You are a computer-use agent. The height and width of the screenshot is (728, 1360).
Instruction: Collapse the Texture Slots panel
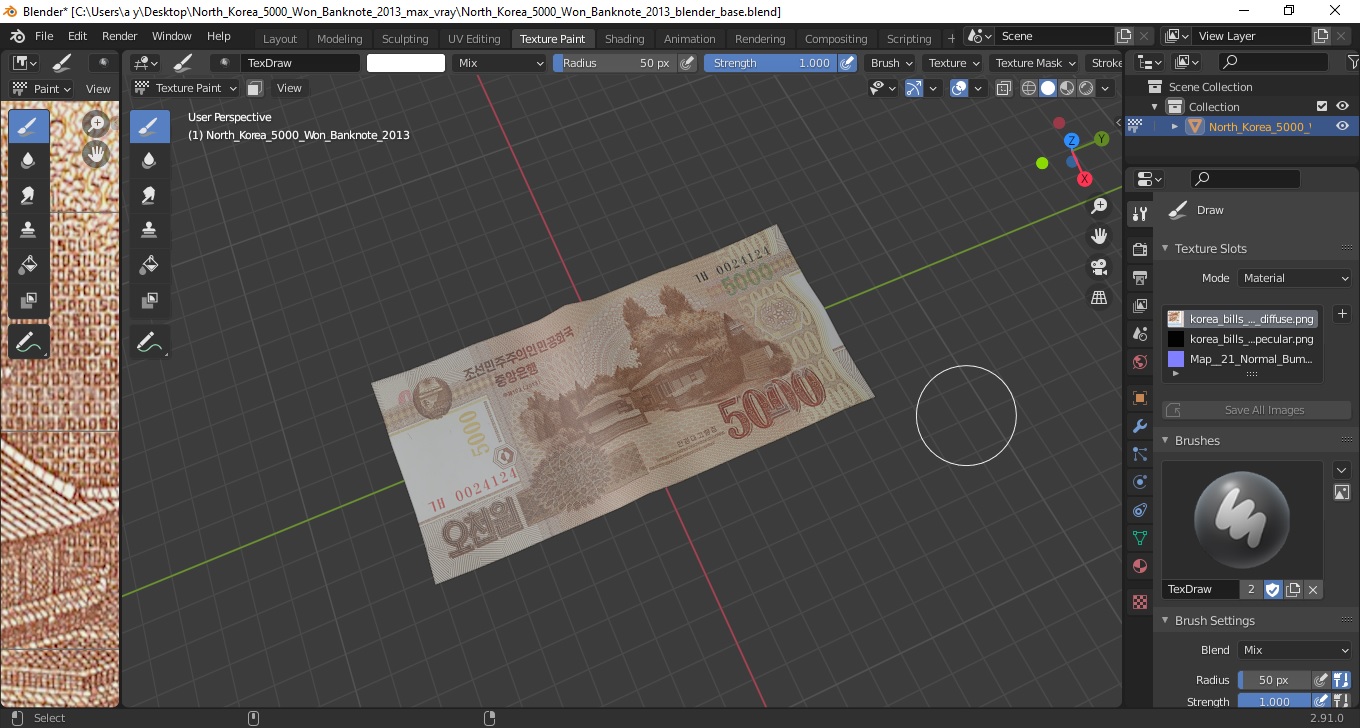point(1210,248)
